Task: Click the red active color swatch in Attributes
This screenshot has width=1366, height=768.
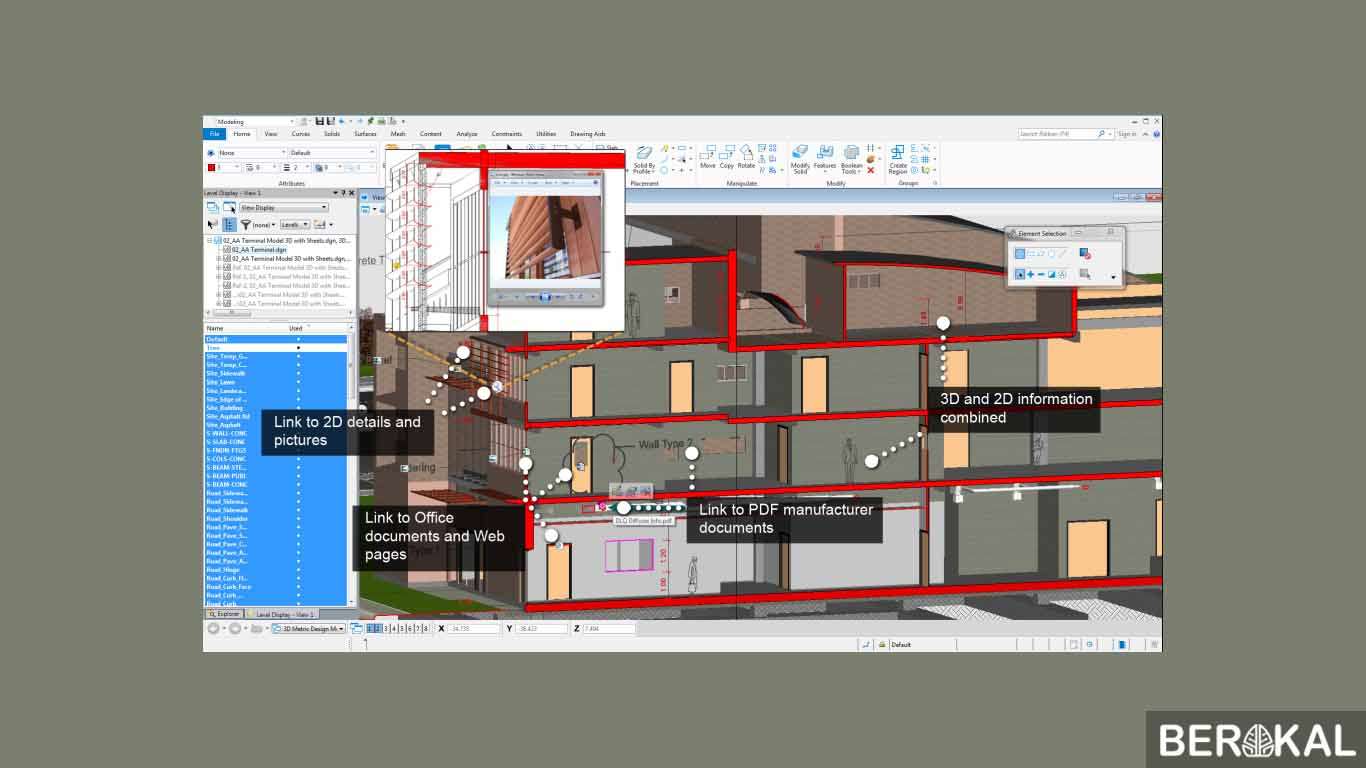Action: [210, 168]
